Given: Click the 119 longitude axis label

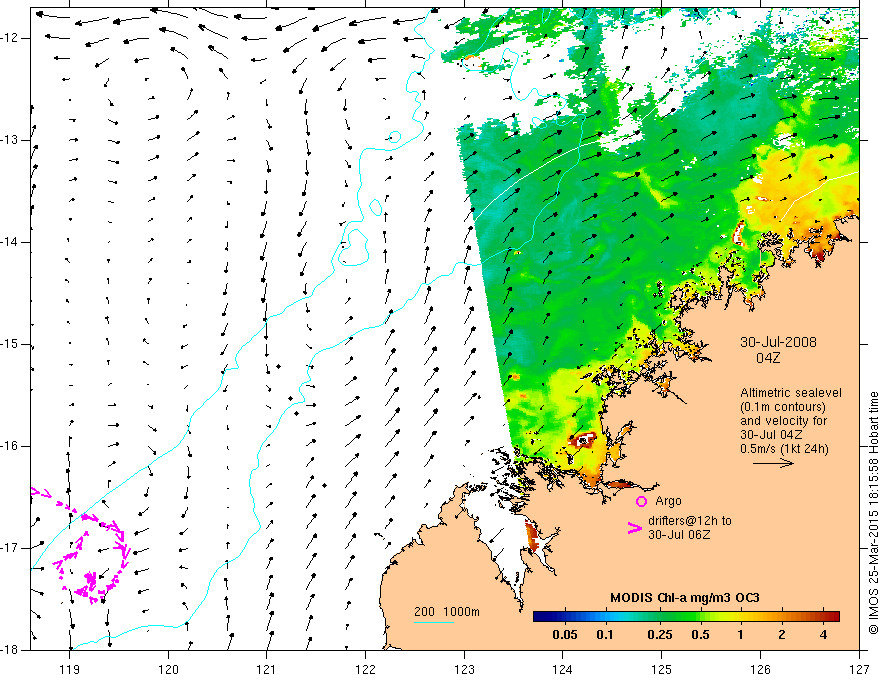Looking at the screenshot, I should (x=69, y=669).
